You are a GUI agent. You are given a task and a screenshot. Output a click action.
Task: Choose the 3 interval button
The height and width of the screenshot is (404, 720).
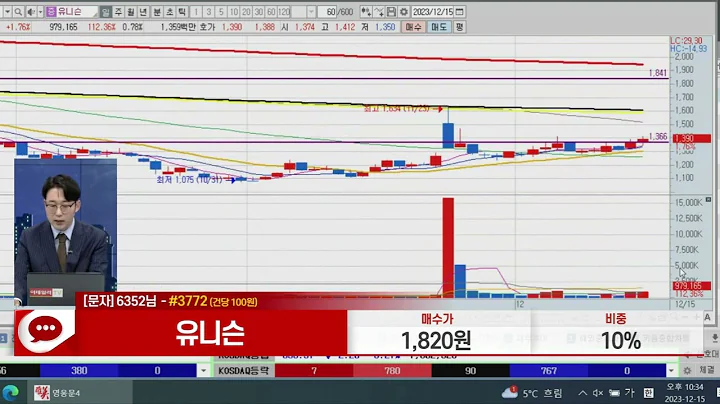click(208, 11)
